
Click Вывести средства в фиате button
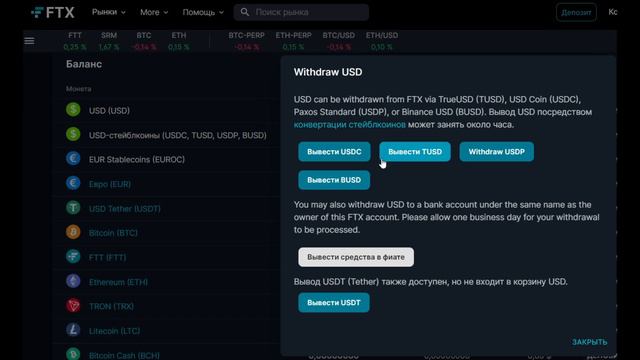[356, 257]
